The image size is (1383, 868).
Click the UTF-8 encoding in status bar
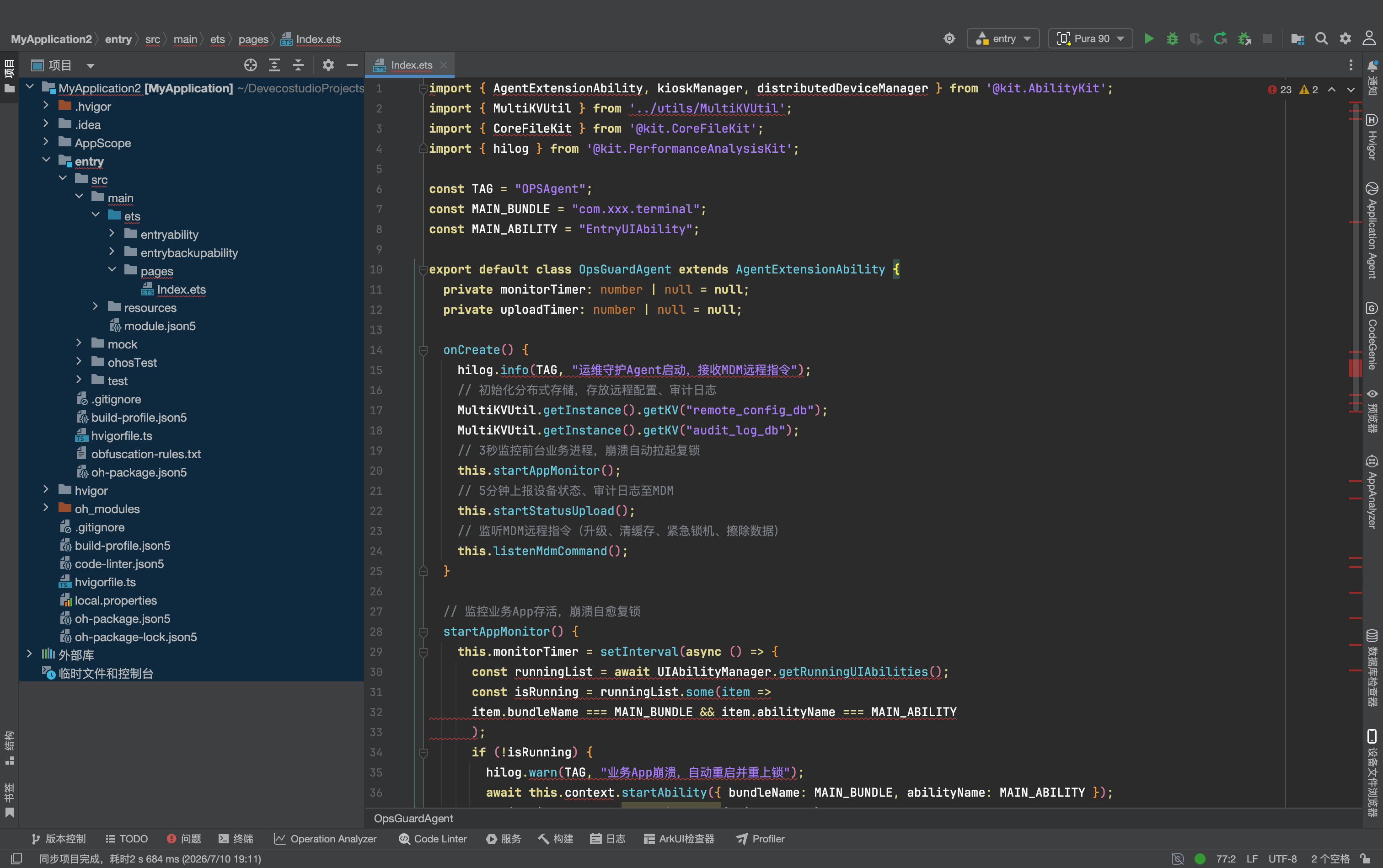[1282, 859]
